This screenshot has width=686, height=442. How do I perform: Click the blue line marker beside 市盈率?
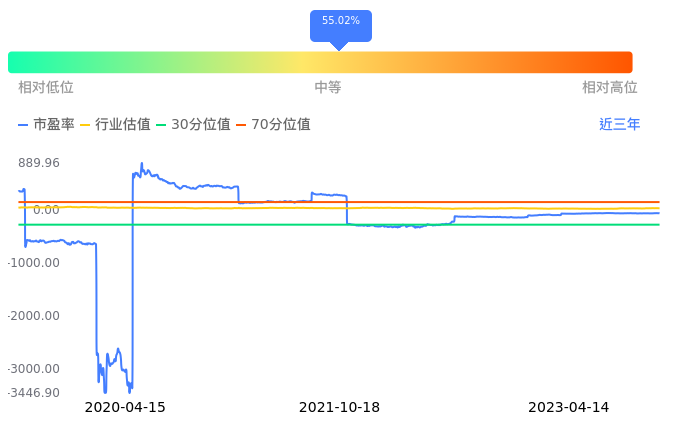coord(24,125)
